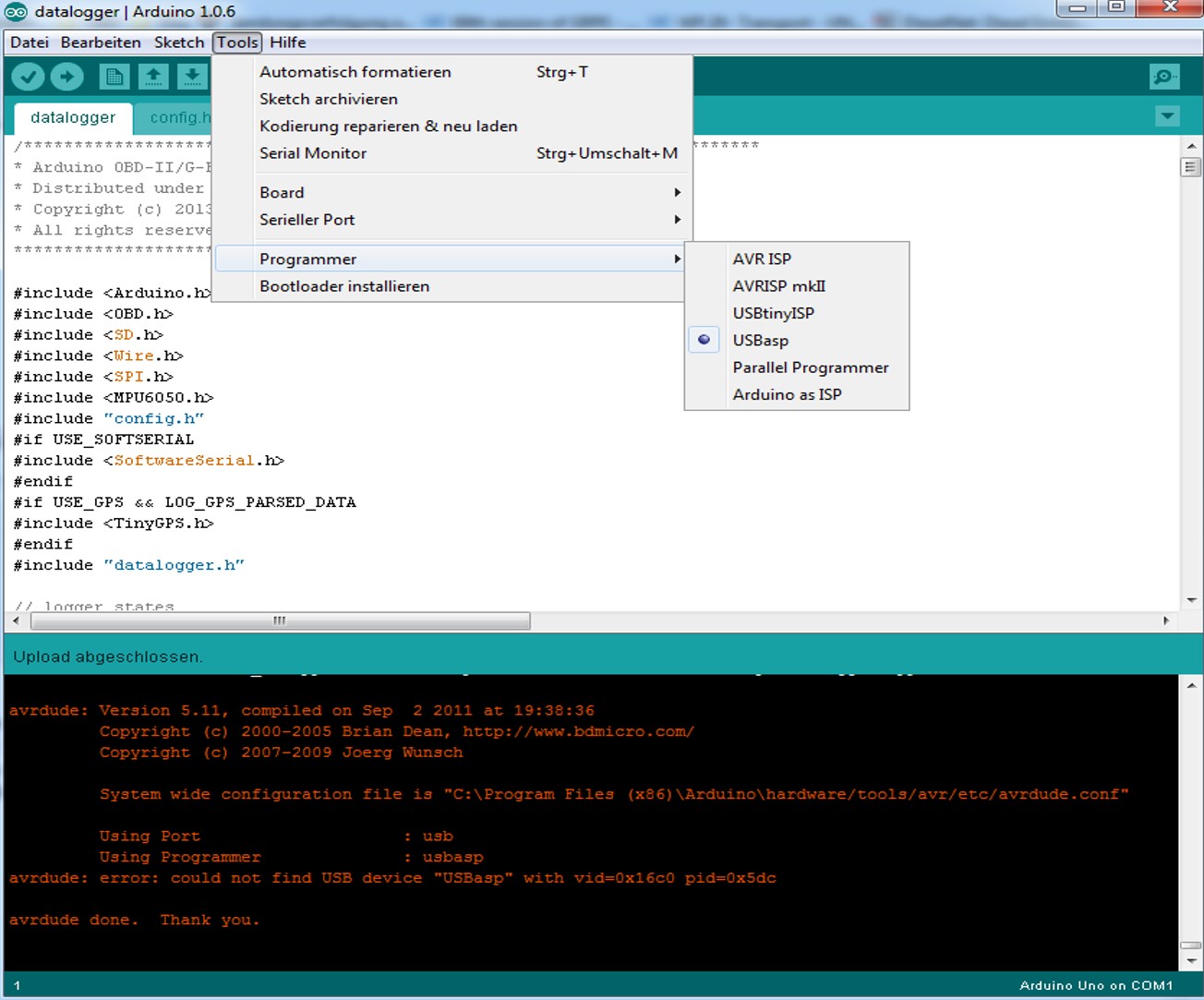Click the horizontal scroll right arrow
Image resolution: width=1204 pixels, height=1000 pixels.
tap(1166, 620)
